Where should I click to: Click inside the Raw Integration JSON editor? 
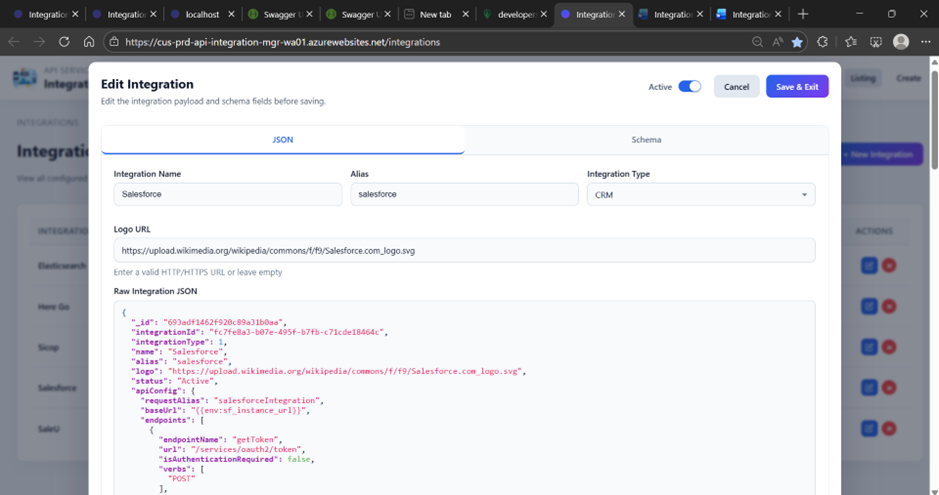point(464,398)
